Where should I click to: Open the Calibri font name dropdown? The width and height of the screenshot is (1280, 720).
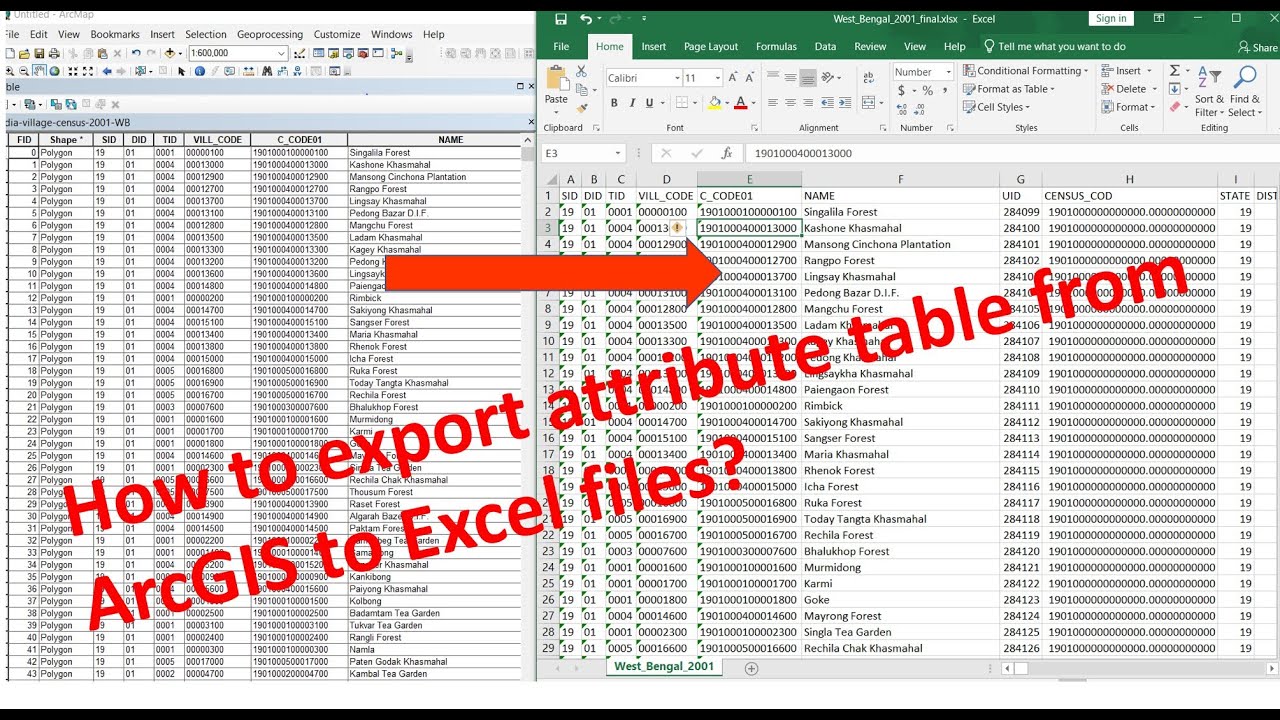click(x=677, y=78)
